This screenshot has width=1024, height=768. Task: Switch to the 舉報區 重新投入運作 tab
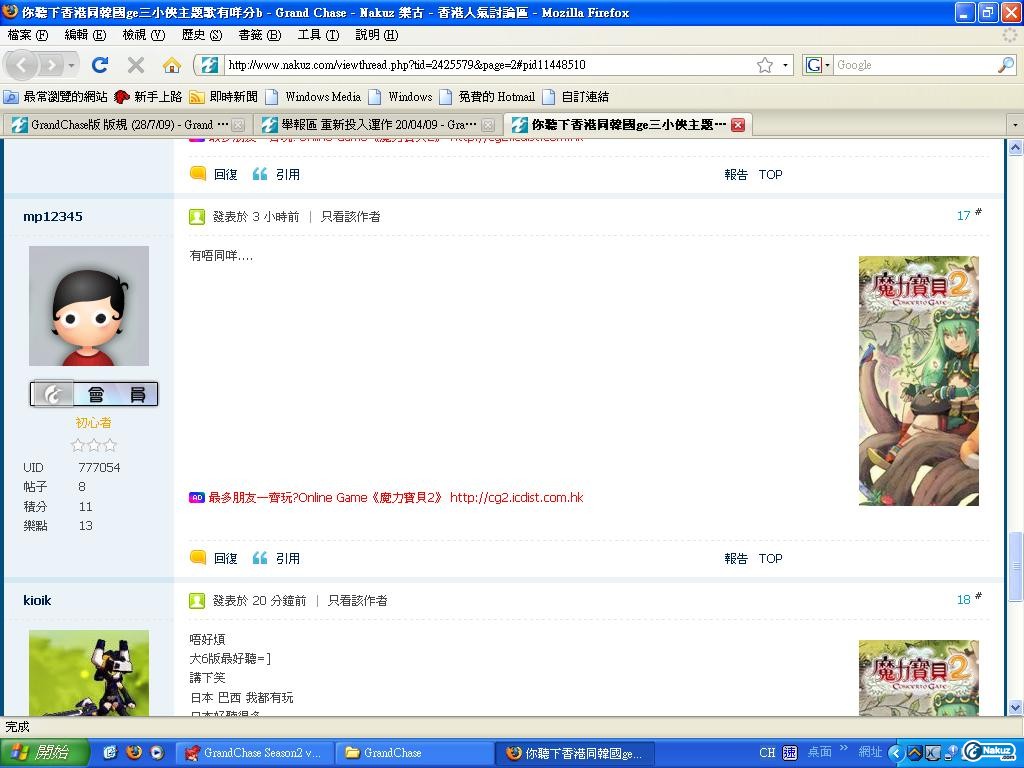pyautogui.click(x=379, y=125)
